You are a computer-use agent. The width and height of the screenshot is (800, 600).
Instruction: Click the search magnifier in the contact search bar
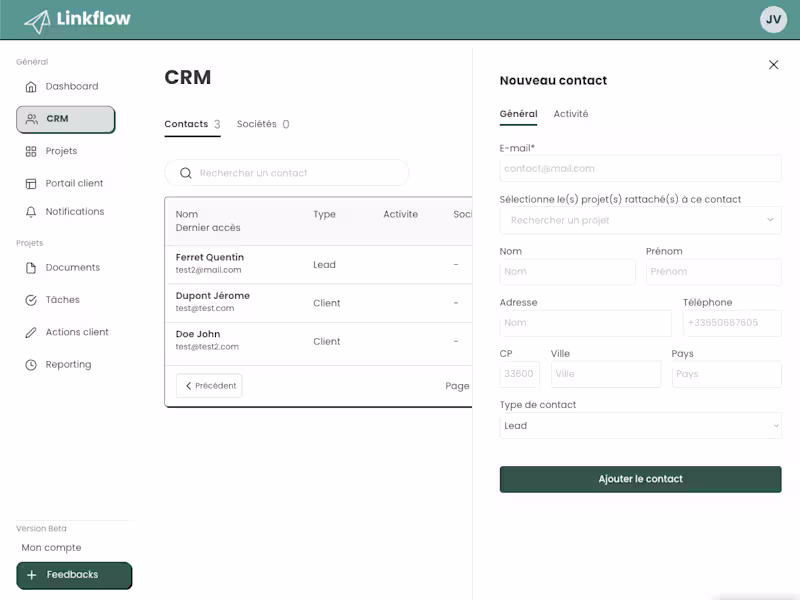[x=186, y=173]
